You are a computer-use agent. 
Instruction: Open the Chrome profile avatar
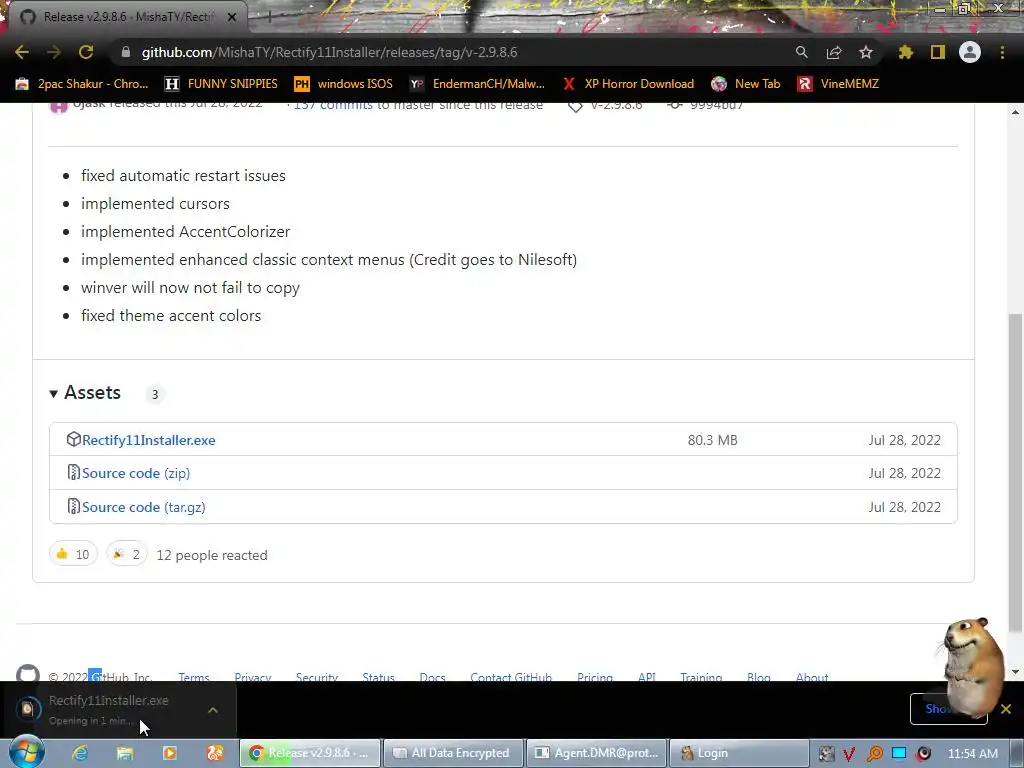970,52
